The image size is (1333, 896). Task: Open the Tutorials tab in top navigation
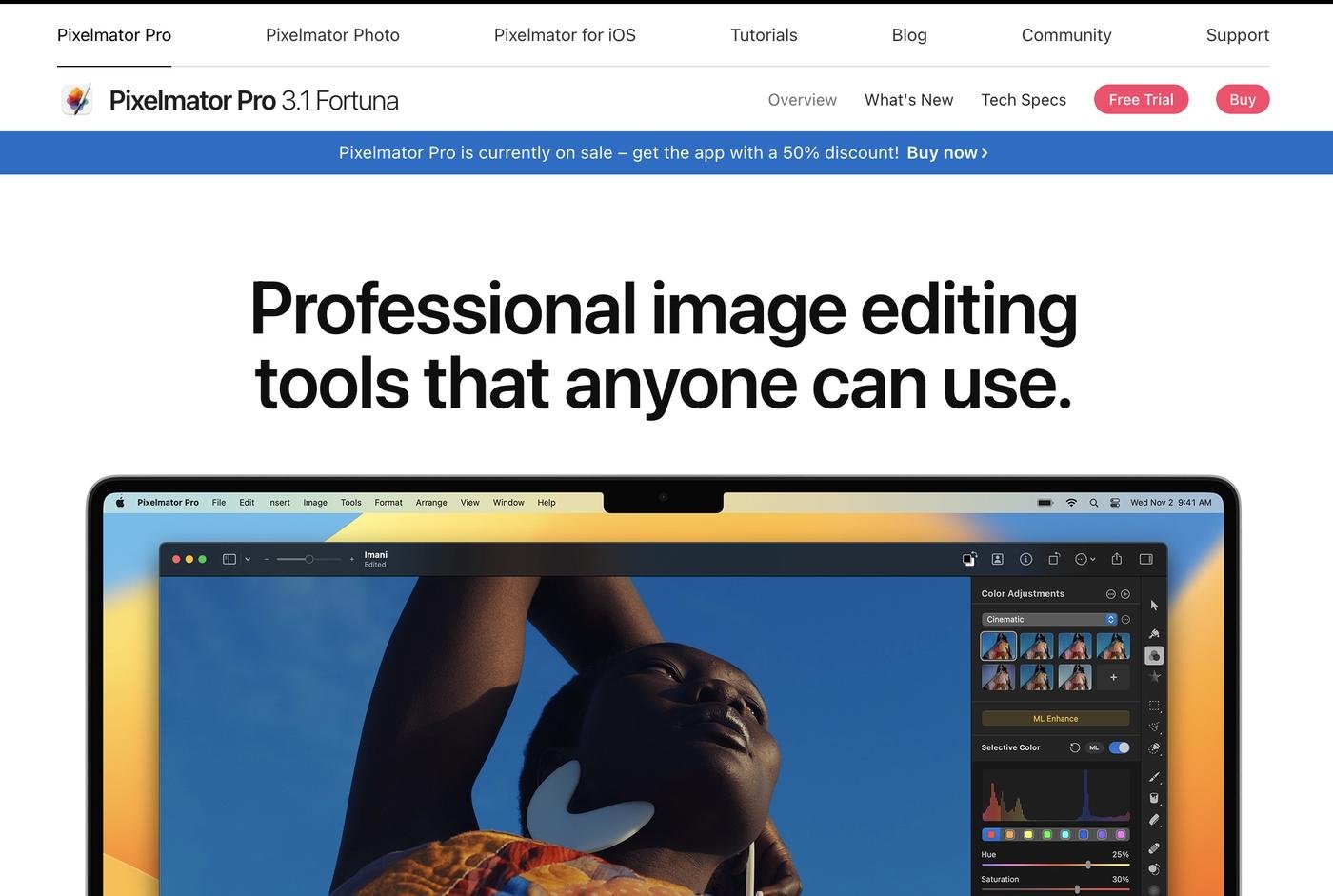point(764,35)
